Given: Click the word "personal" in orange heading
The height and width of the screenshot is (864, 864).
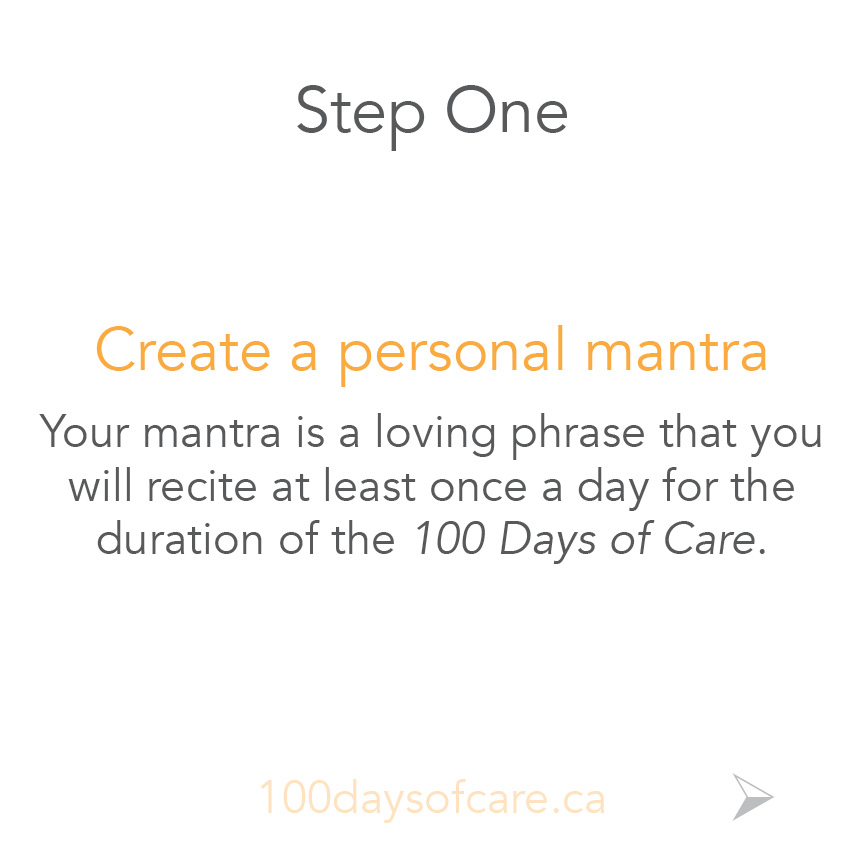Looking at the screenshot, I should coord(452,354).
